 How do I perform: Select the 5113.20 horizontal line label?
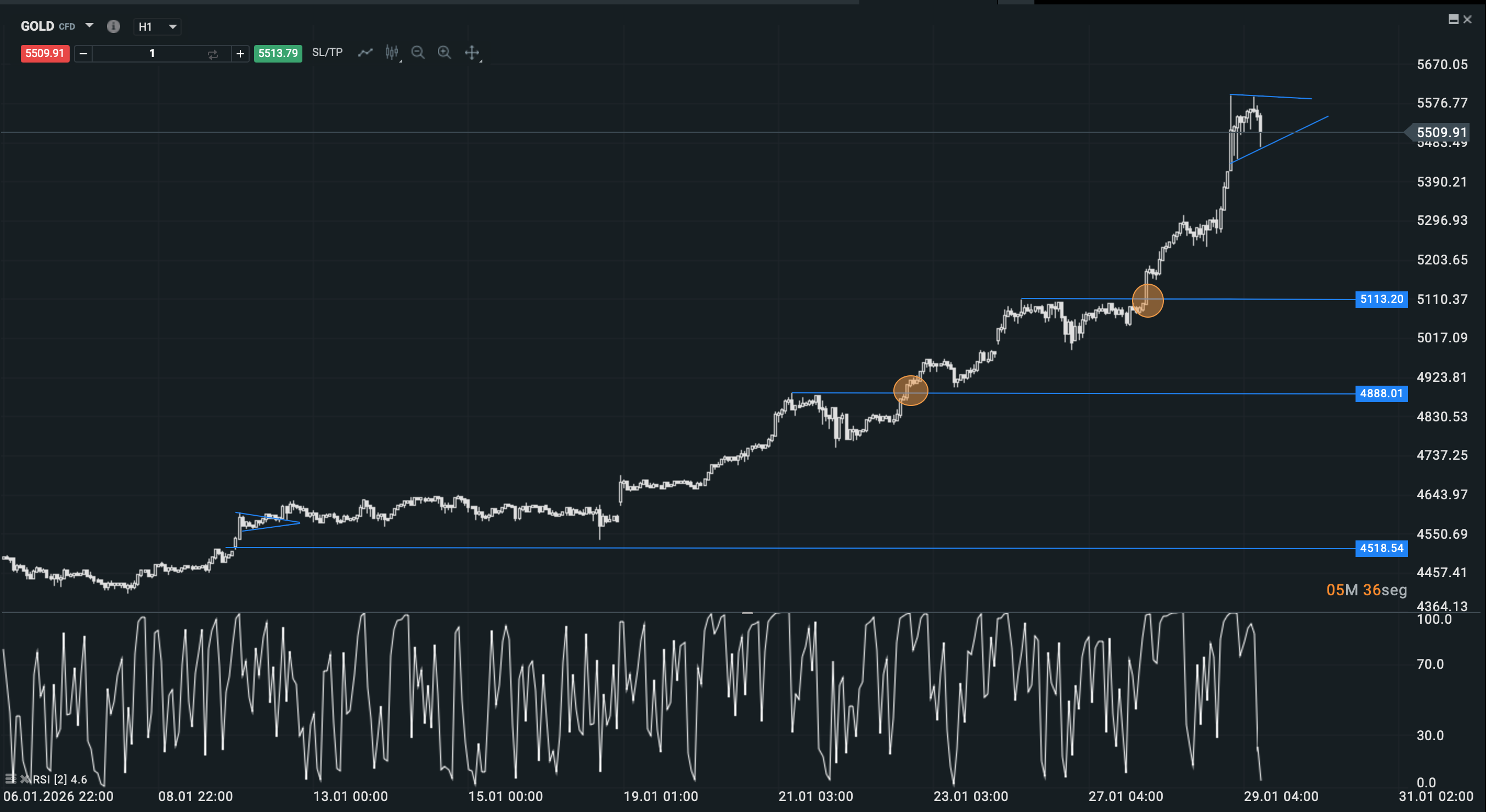click(x=1381, y=298)
